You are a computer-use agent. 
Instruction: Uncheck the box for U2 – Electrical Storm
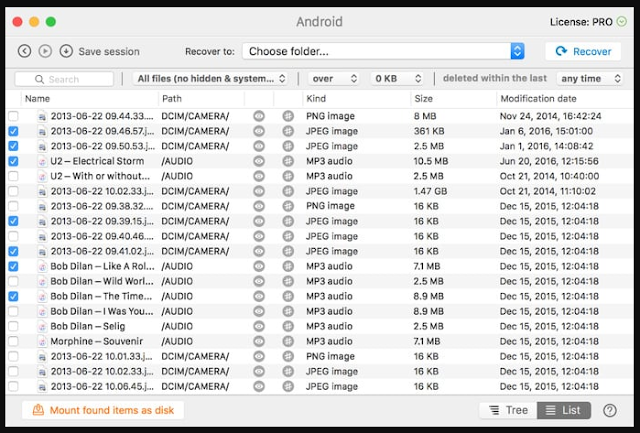13,161
